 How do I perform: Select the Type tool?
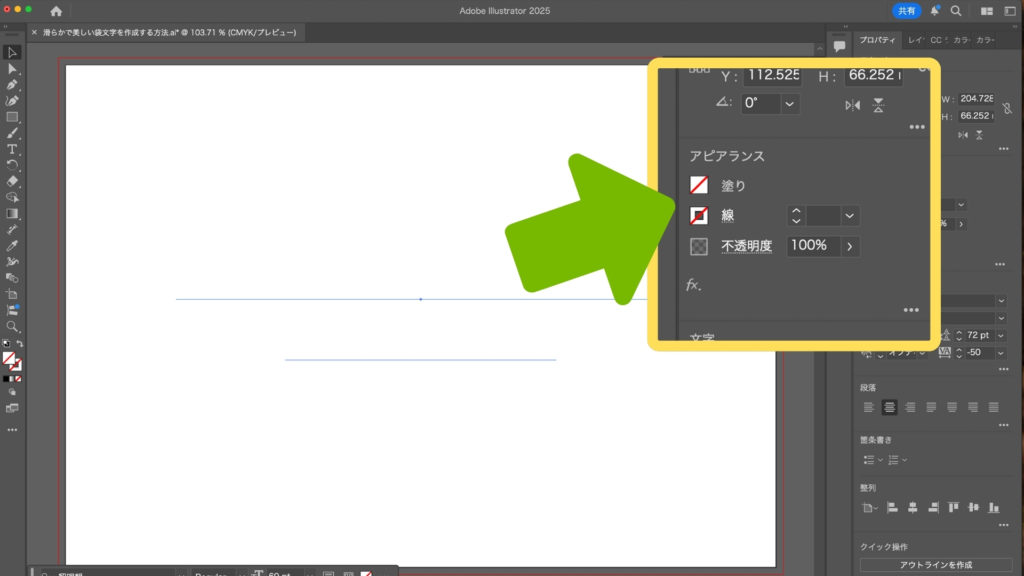point(12,149)
